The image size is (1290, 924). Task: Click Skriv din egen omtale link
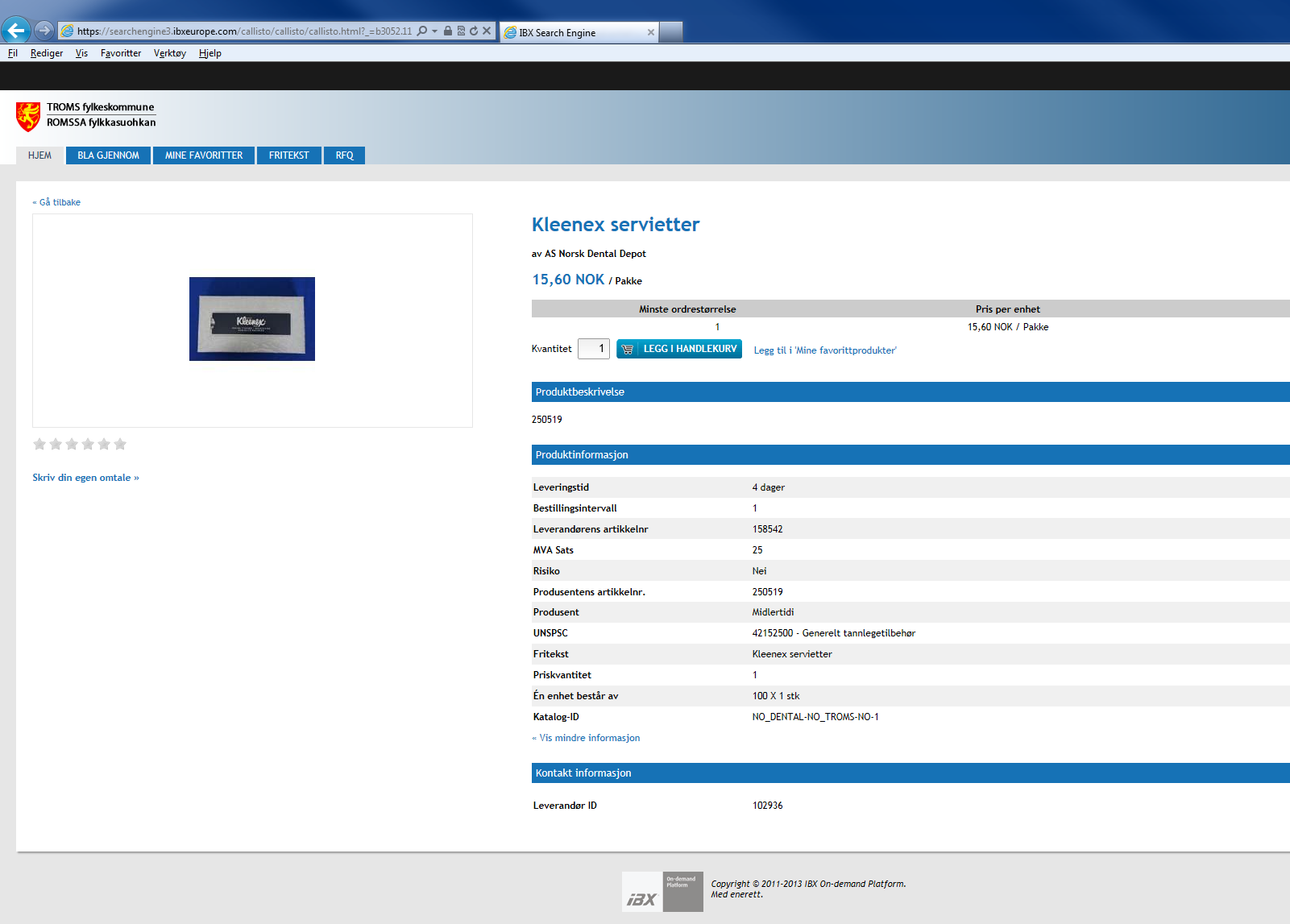coord(85,478)
